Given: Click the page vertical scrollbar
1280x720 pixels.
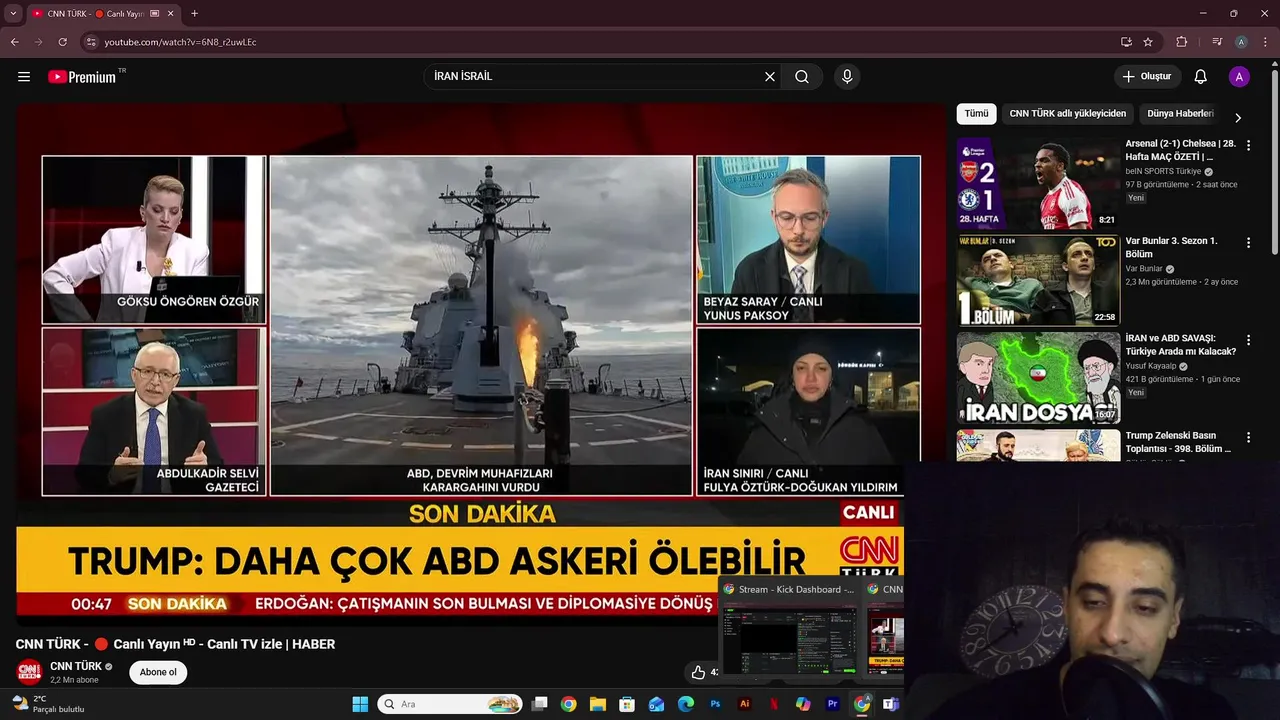Looking at the screenshot, I should (x=1274, y=160).
